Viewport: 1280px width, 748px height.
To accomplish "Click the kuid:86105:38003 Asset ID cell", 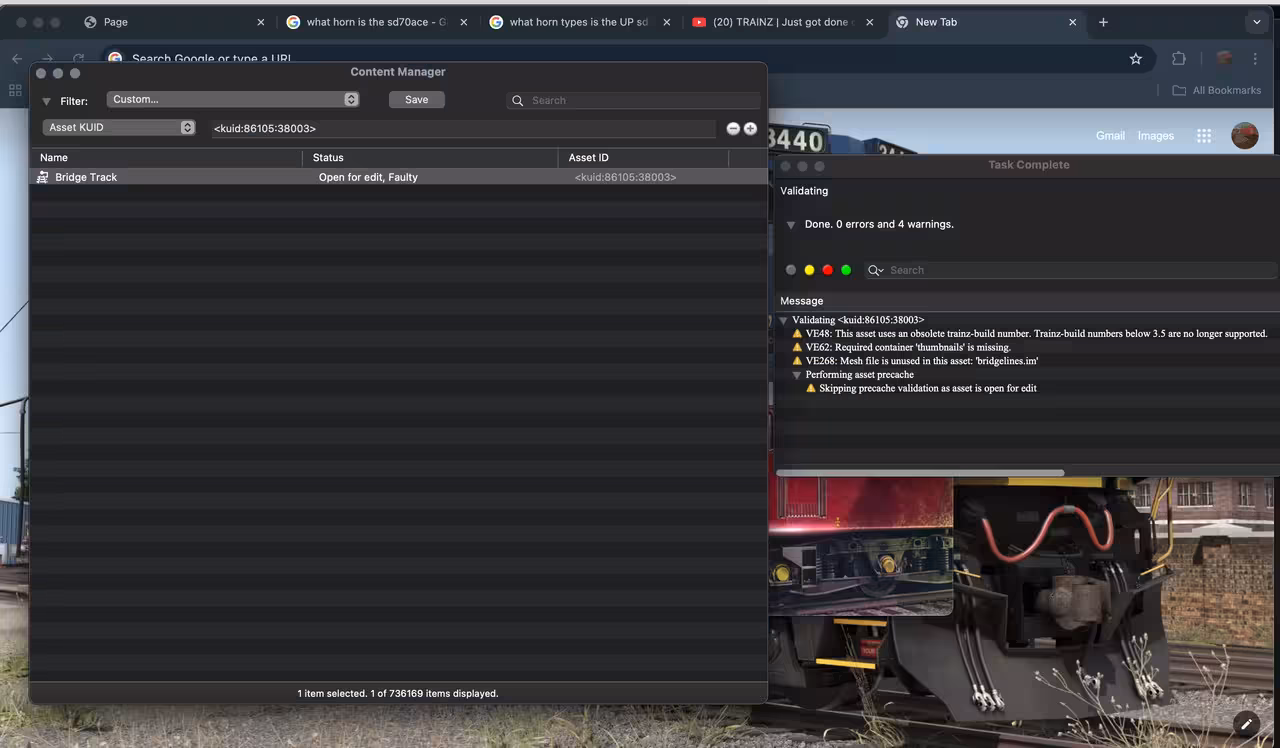I will (x=625, y=177).
